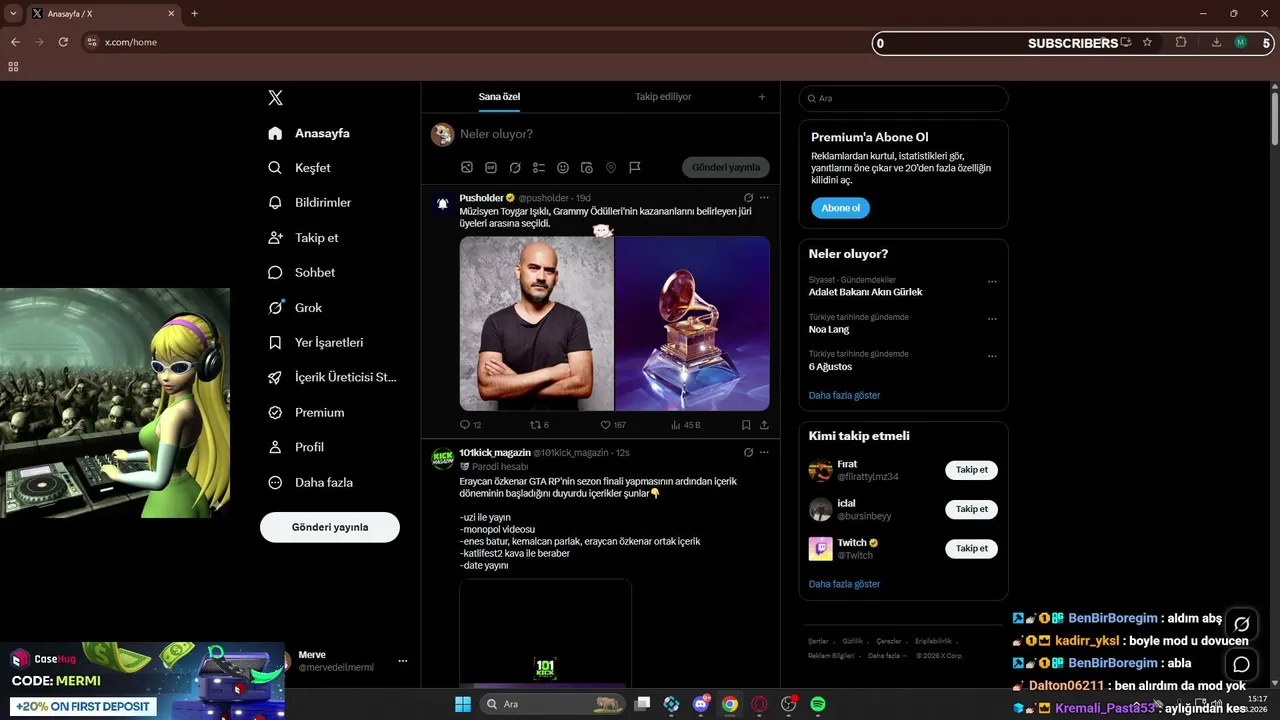Image resolution: width=1280 pixels, height=720 pixels.
Task: Switch to the Sana özel tab
Action: click(499, 97)
